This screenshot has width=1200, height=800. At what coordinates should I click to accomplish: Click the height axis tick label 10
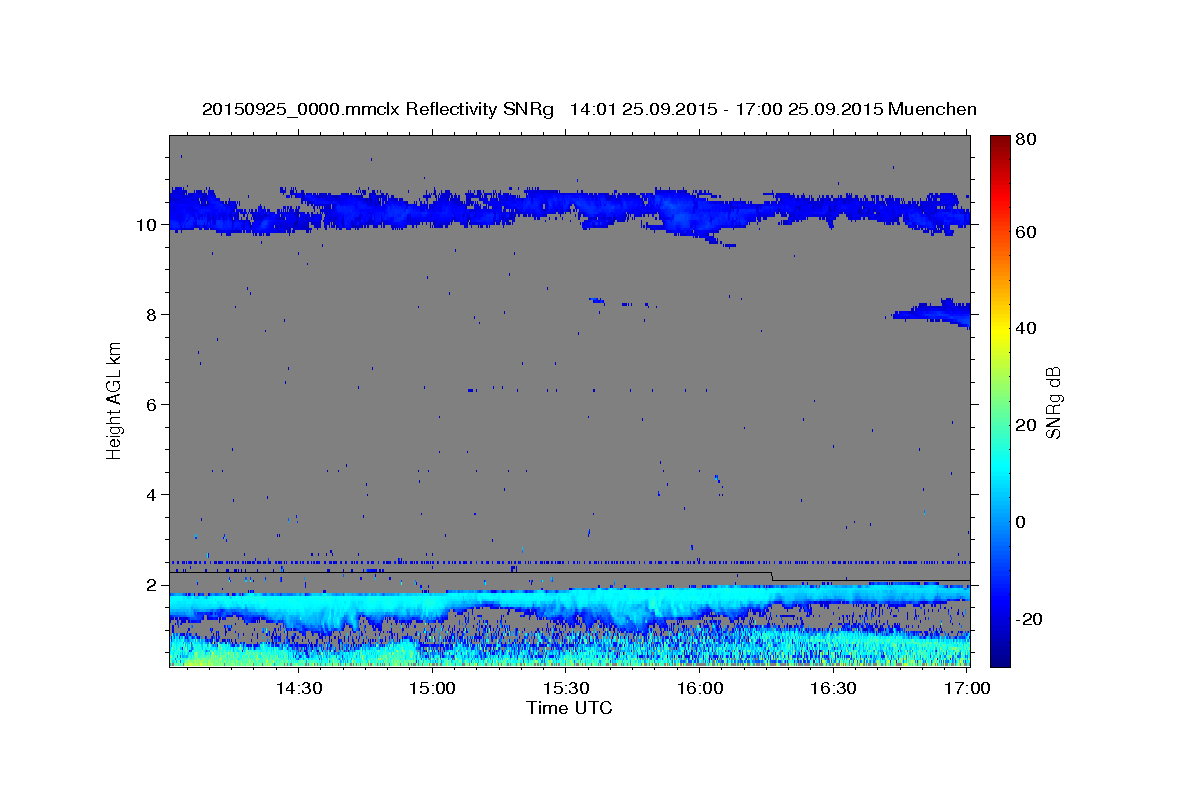coord(147,225)
